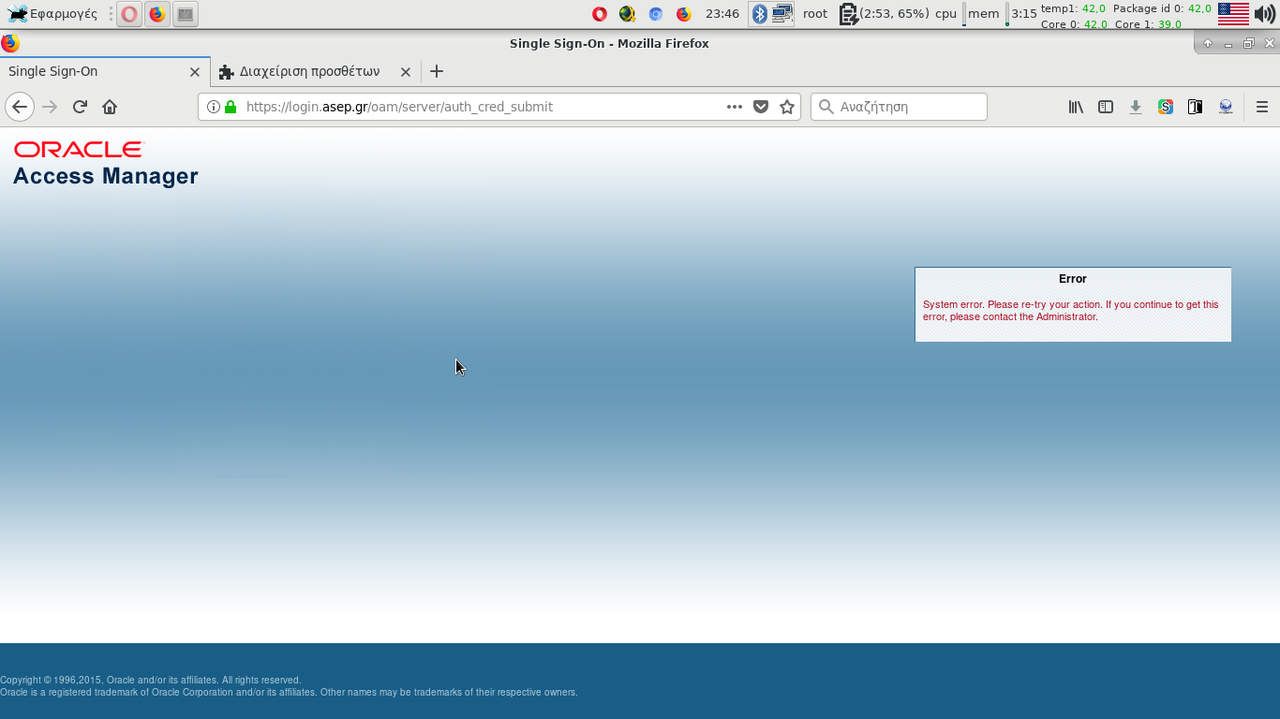
Task: Open the Library bookmarks and history button
Action: tap(1076, 107)
